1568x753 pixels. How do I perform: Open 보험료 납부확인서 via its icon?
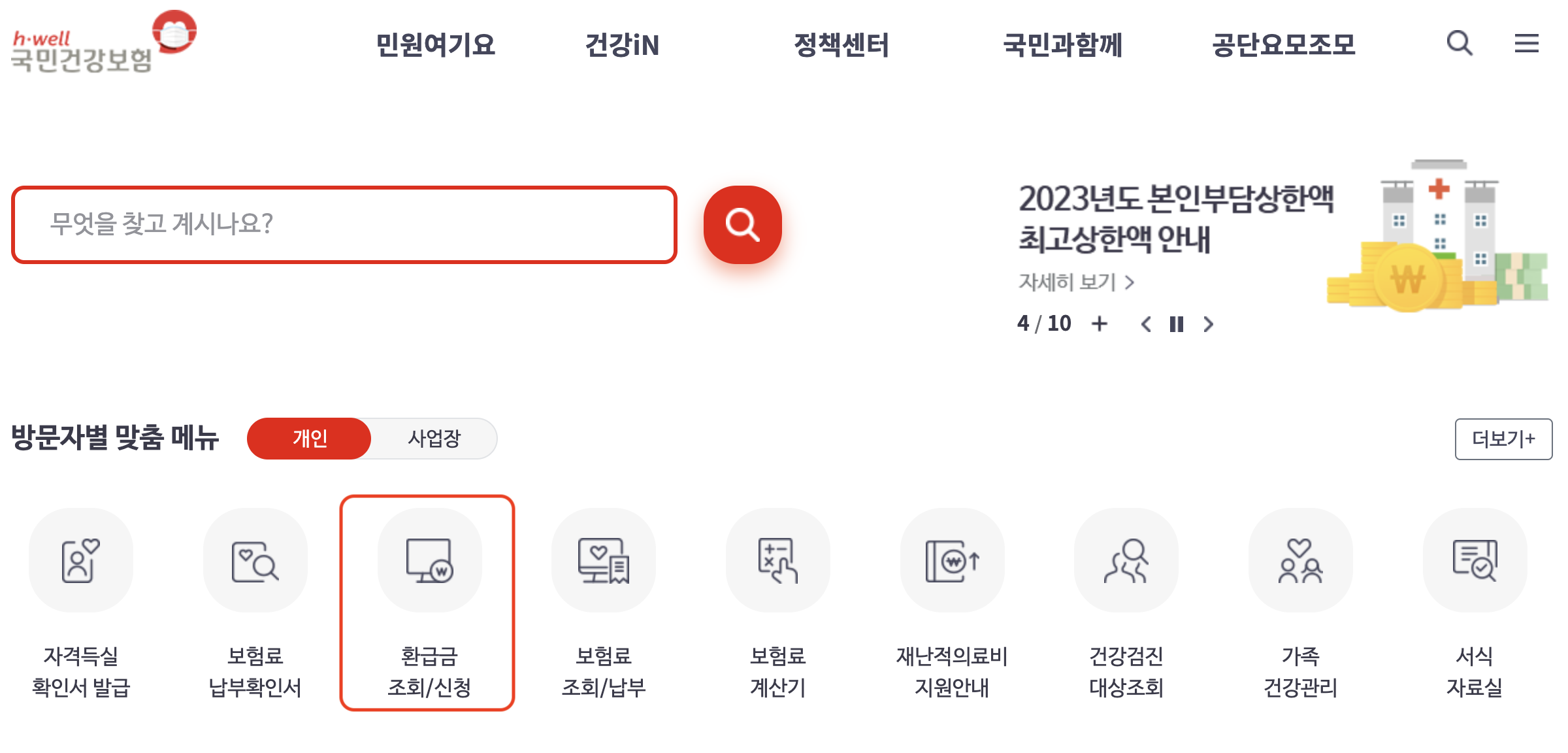pyautogui.click(x=254, y=561)
